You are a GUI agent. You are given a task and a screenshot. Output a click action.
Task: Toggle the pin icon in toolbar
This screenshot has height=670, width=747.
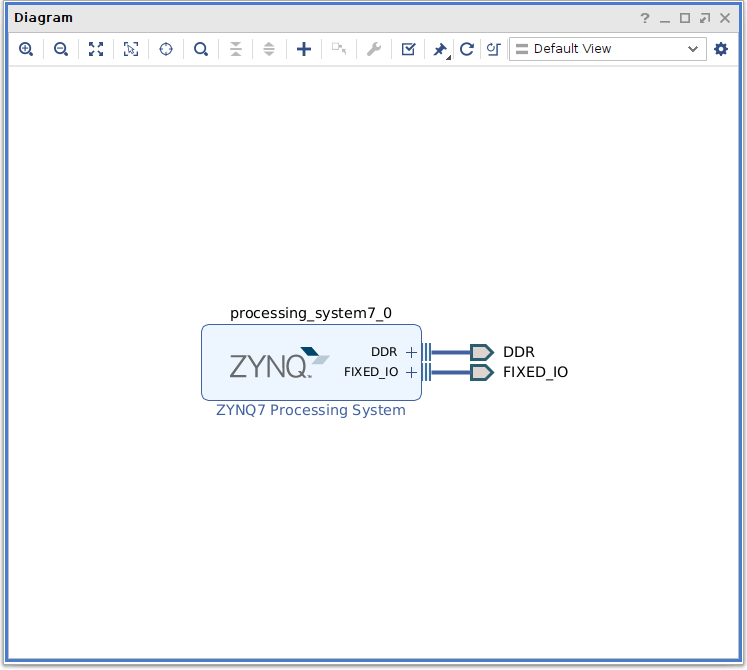tap(440, 49)
